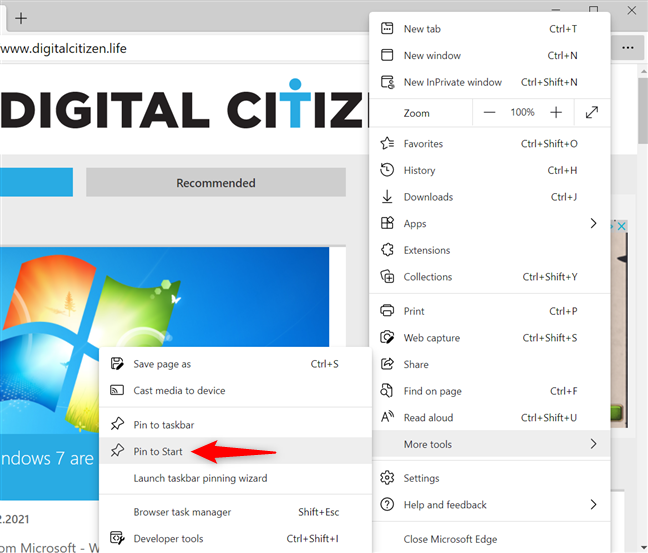Screen dimensions: 648x553
Task: Open Browser task manager
Action: click(x=236, y=512)
